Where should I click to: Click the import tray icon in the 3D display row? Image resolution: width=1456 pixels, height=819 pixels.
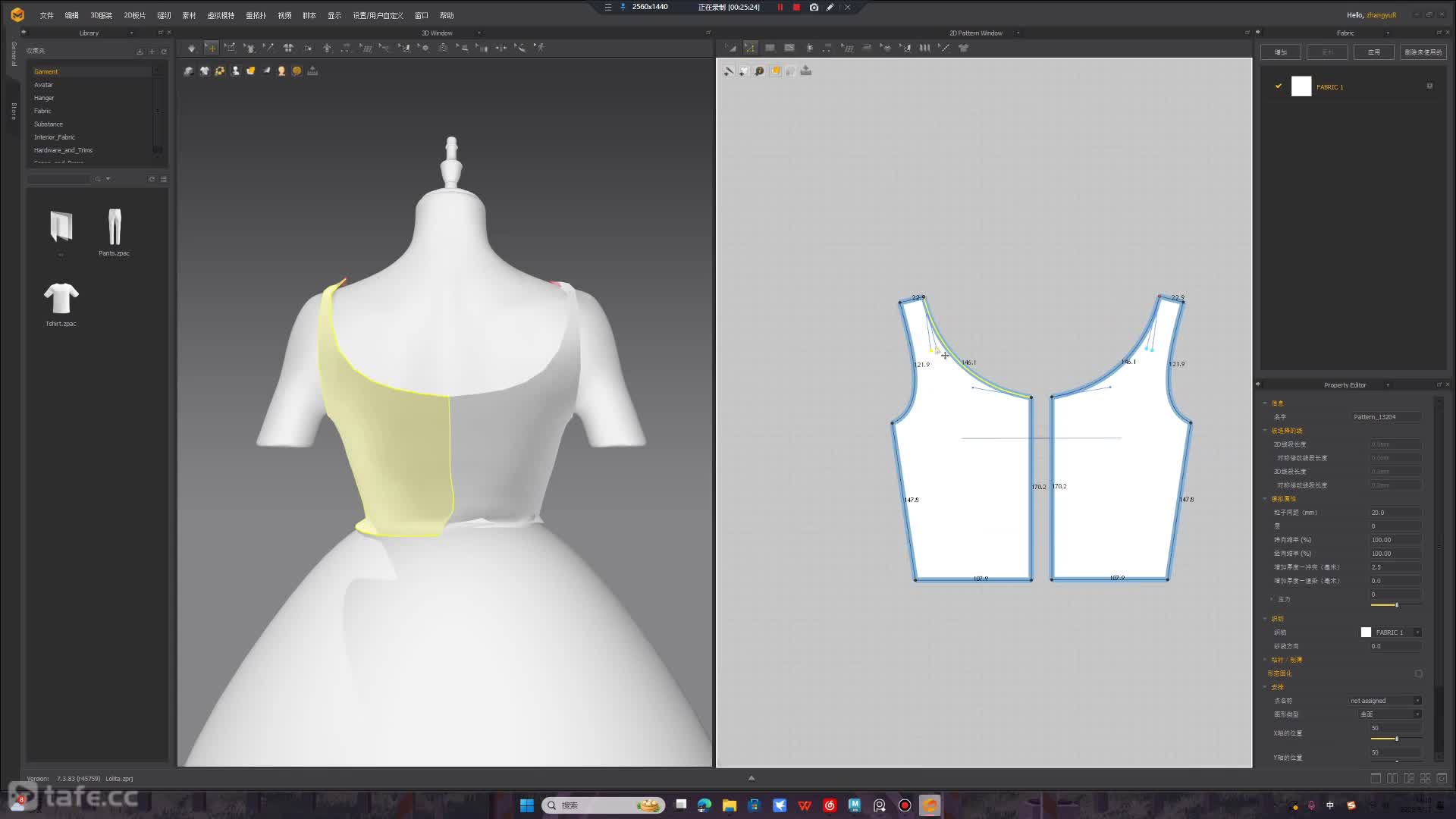pos(312,71)
